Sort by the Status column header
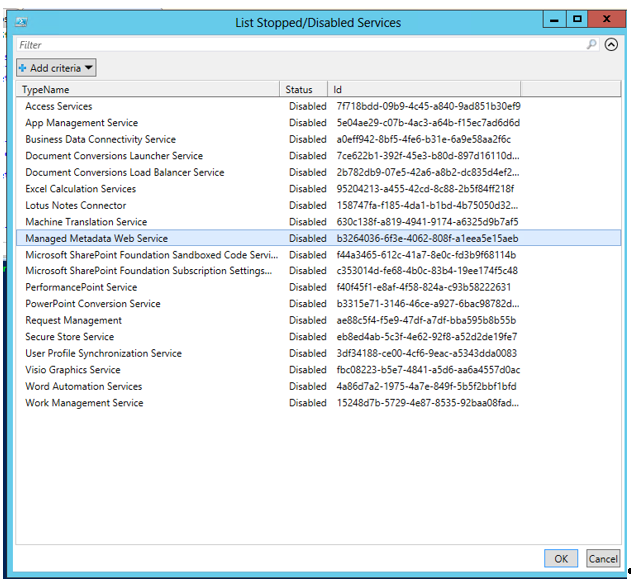 click(x=303, y=89)
